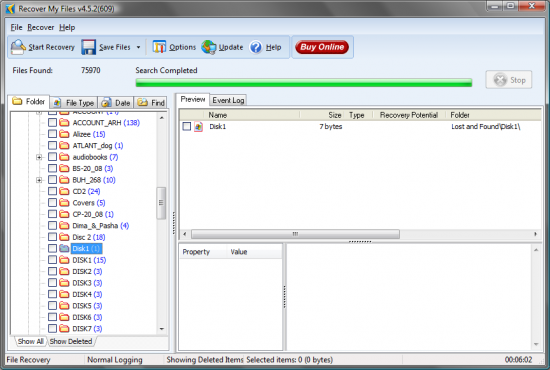Click the Property column header
The height and width of the screenshot is (370, 550).
[x=202, y=252]
